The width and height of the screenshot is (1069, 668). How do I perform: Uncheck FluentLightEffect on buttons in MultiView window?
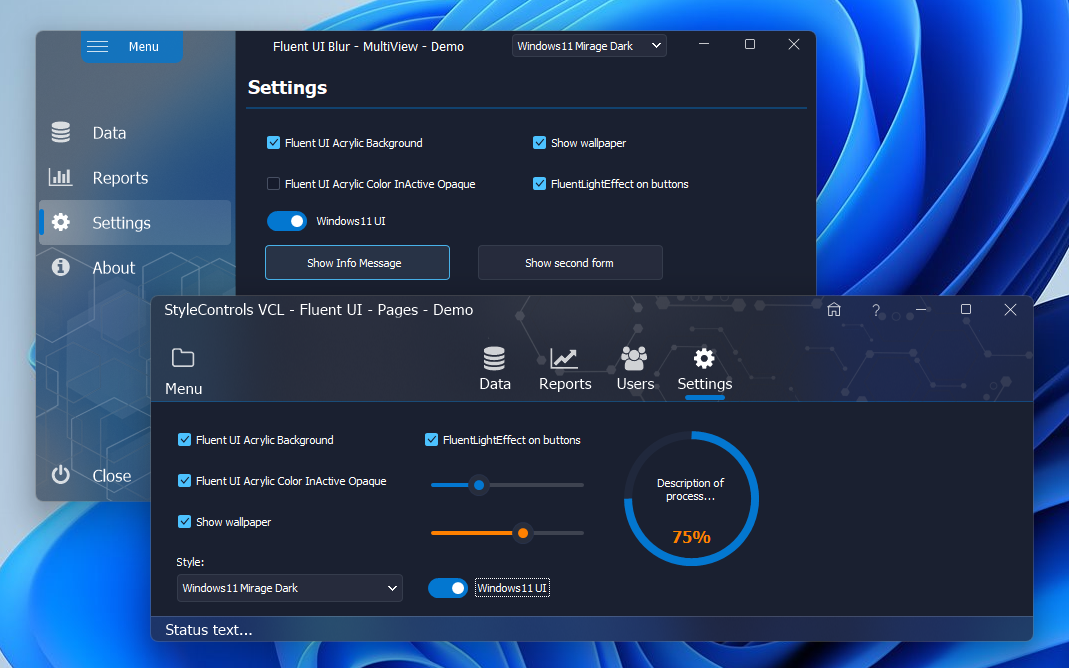pyautogui.click(x=539, y=183)
